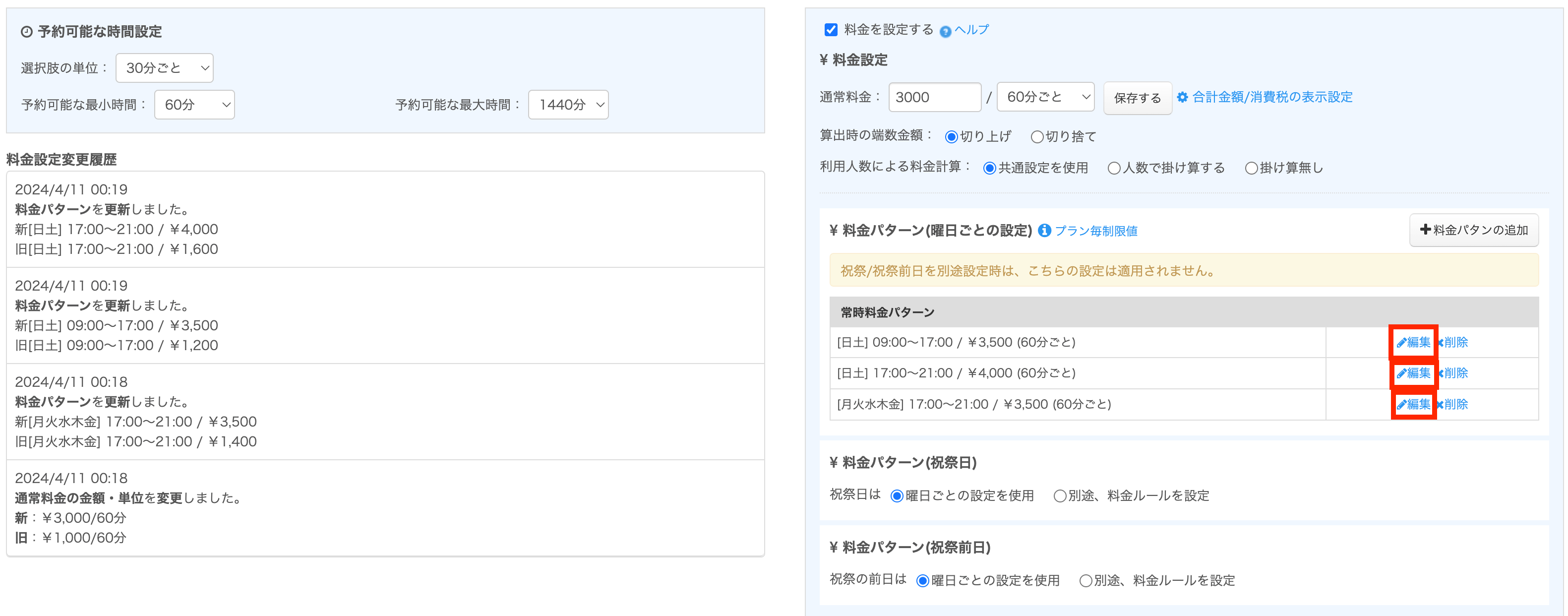Uncheck the 料金を設定する checkbox
The image size is (1568, 616).
click(x=831, y=30)
